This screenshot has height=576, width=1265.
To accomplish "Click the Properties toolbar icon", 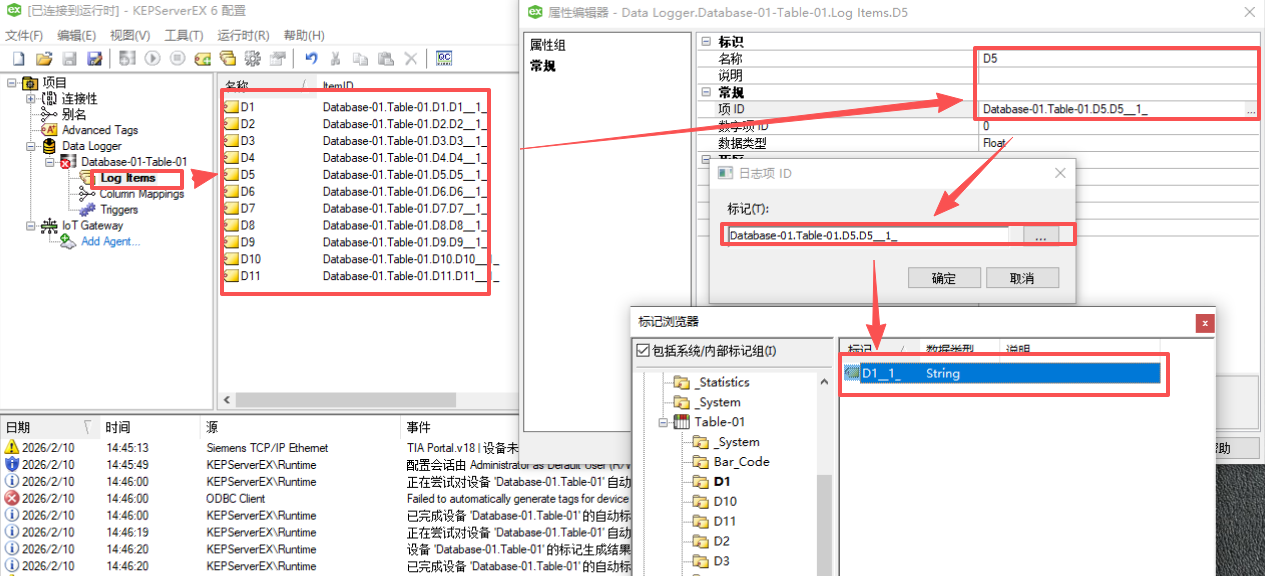I will click(277, 59).
